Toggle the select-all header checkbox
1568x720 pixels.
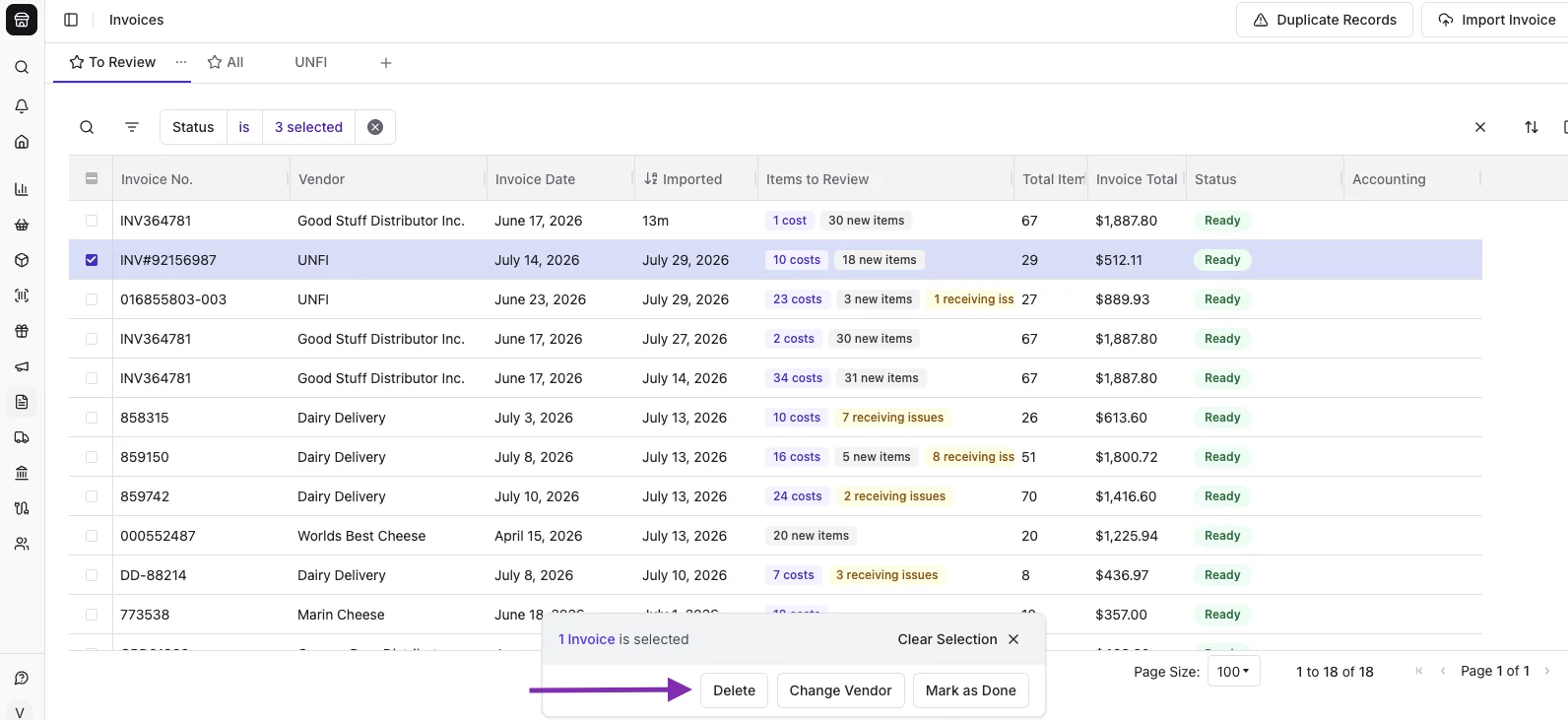pos(92,178)
